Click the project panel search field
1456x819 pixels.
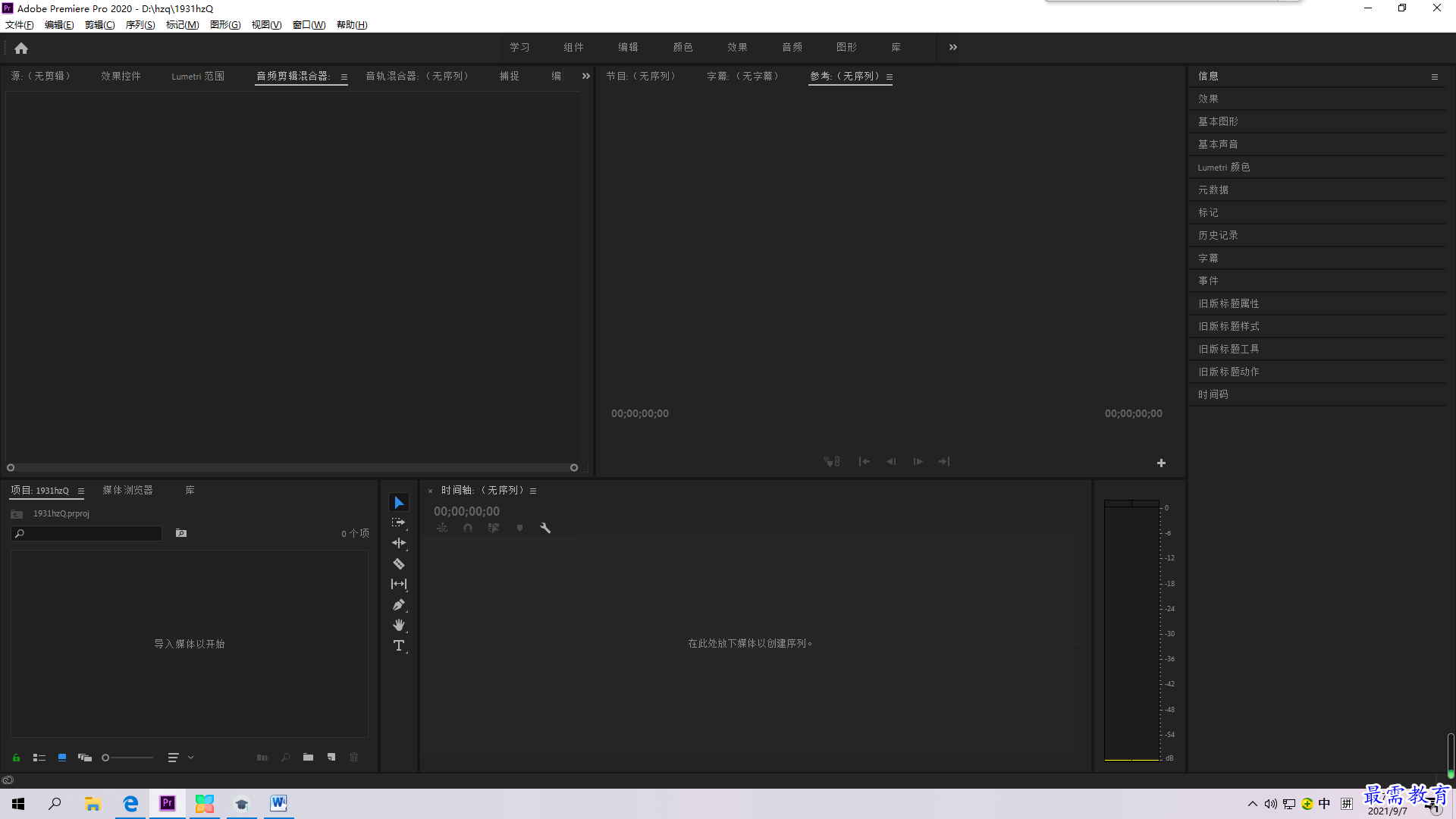[x=86, y=534]
